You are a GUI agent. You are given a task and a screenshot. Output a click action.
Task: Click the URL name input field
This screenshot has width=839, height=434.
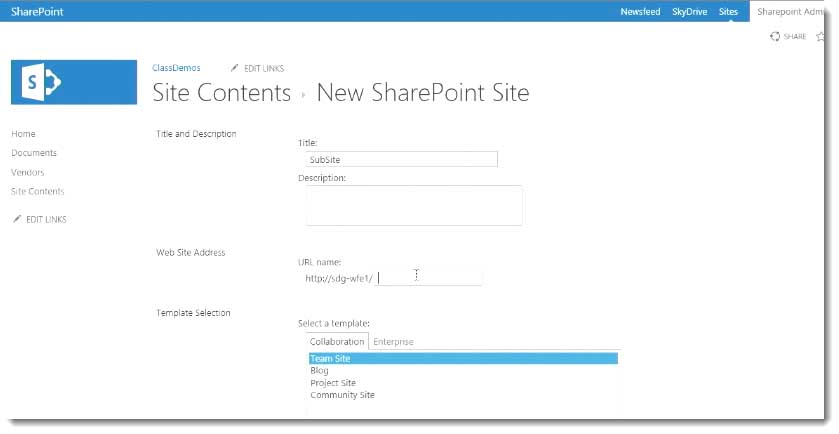[x=428, y=278]
